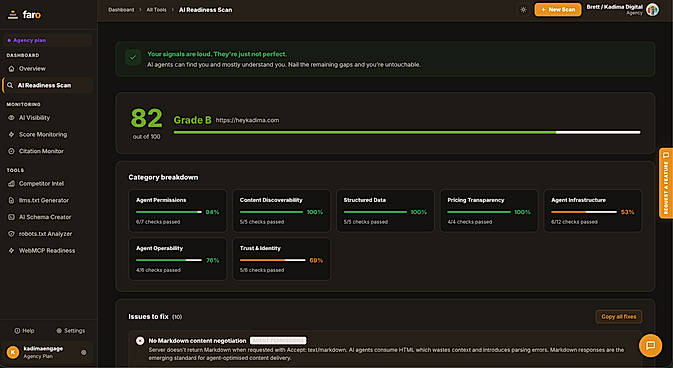This screenshot has height=368, width=673.
Task: Open the https://heykadima.com link
Action: [247, 120]
